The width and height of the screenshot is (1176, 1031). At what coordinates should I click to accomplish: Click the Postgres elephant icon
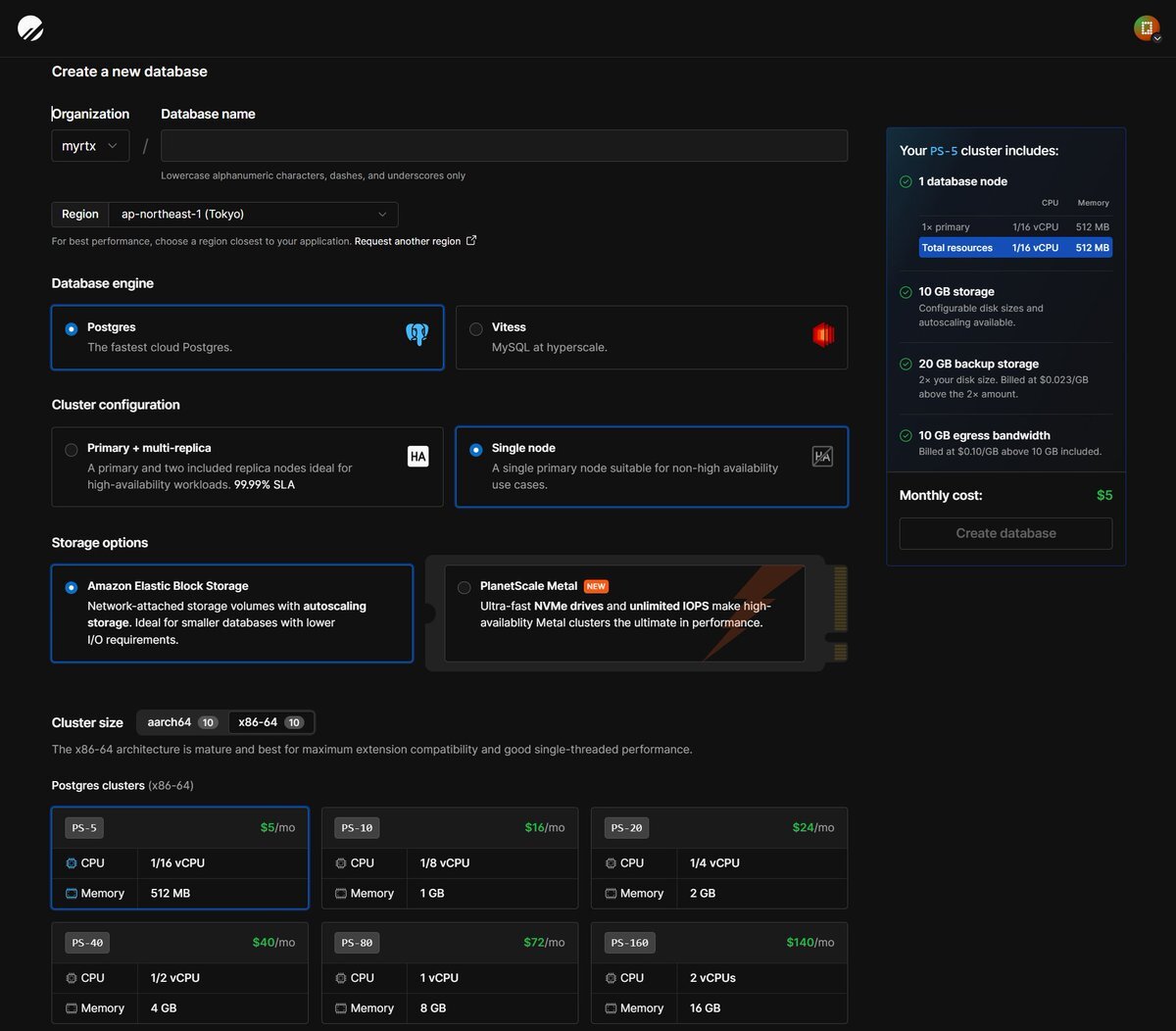pos(417,335)
